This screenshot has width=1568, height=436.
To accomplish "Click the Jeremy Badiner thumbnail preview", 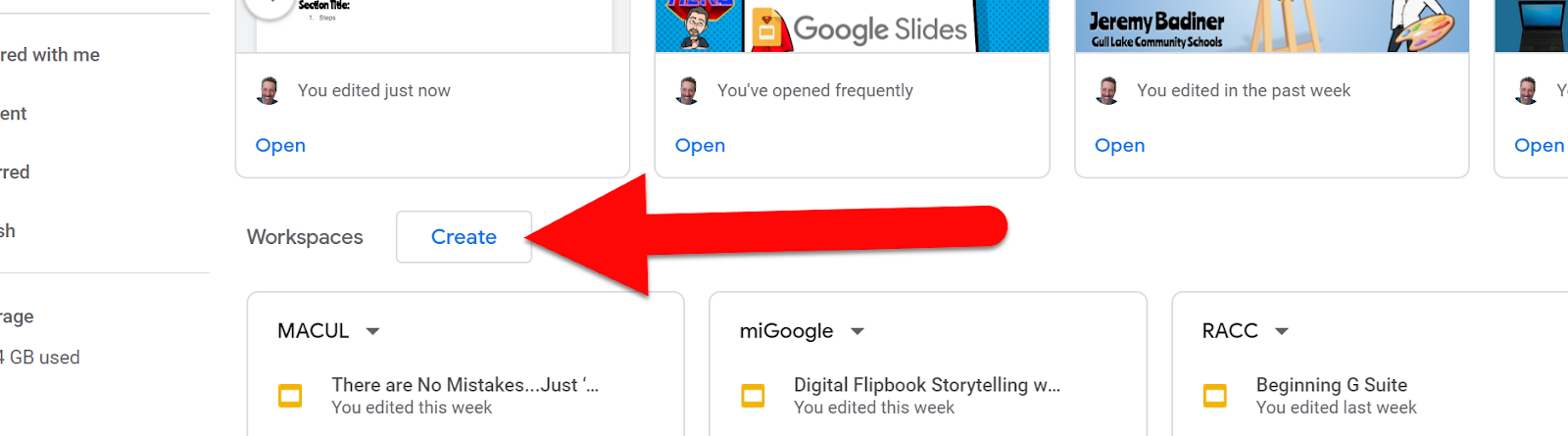I will point(1272,25).
